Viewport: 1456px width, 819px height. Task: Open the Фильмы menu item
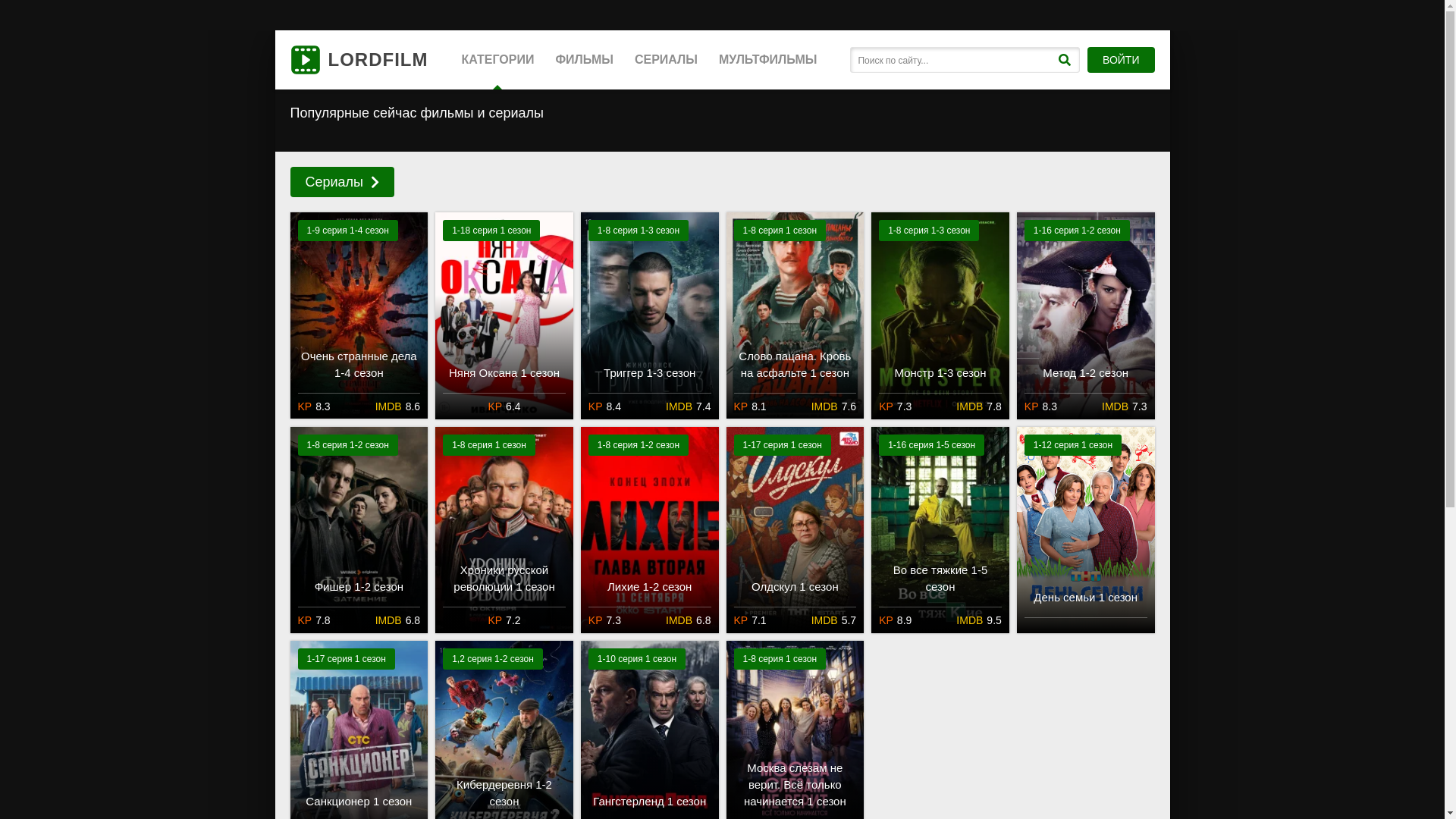[x=584, y=60]
